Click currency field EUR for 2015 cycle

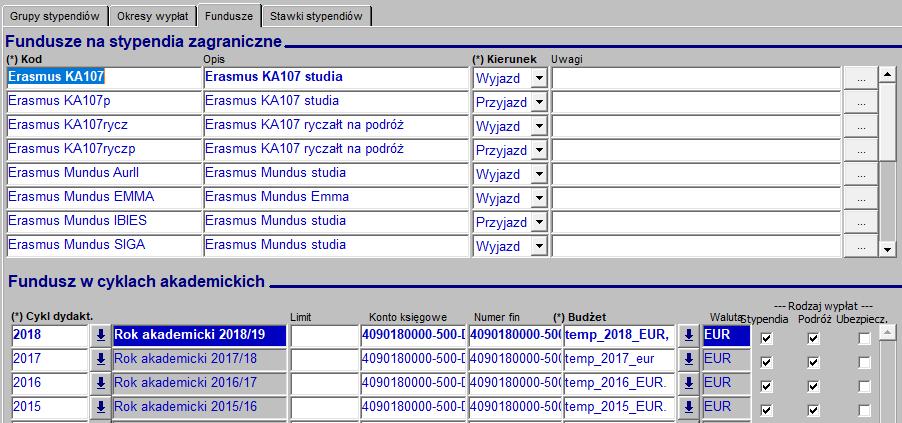pyautogui.click(x=727, y=408)
